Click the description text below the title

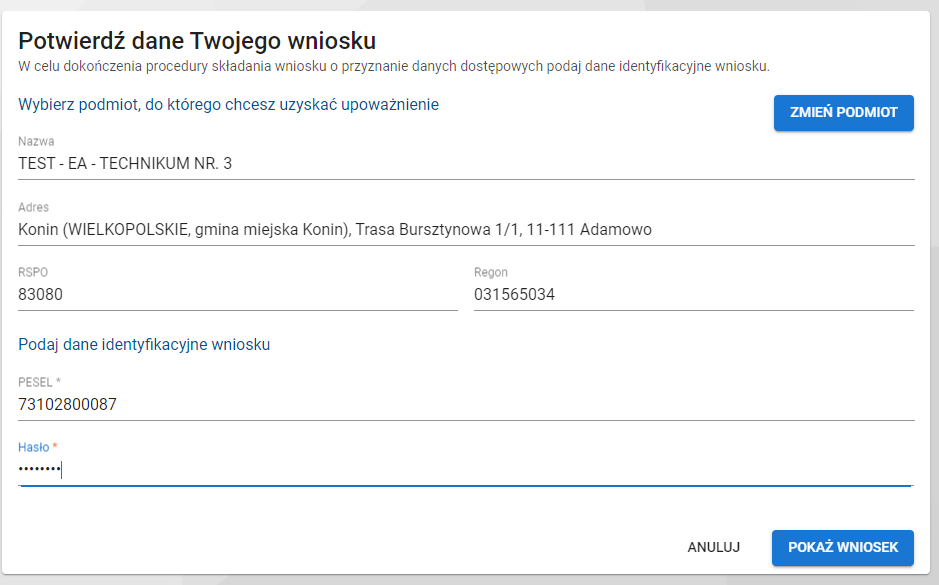[394, 66]
